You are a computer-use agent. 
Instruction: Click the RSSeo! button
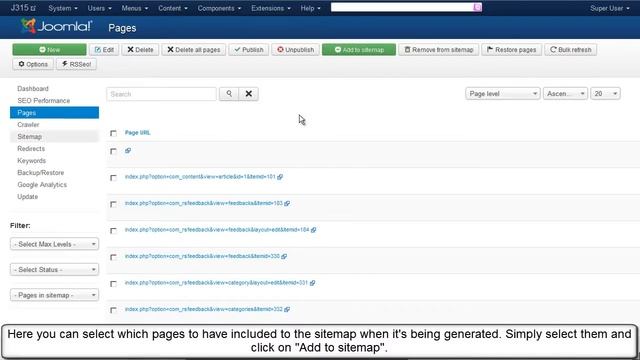click(x=76, y=64)
